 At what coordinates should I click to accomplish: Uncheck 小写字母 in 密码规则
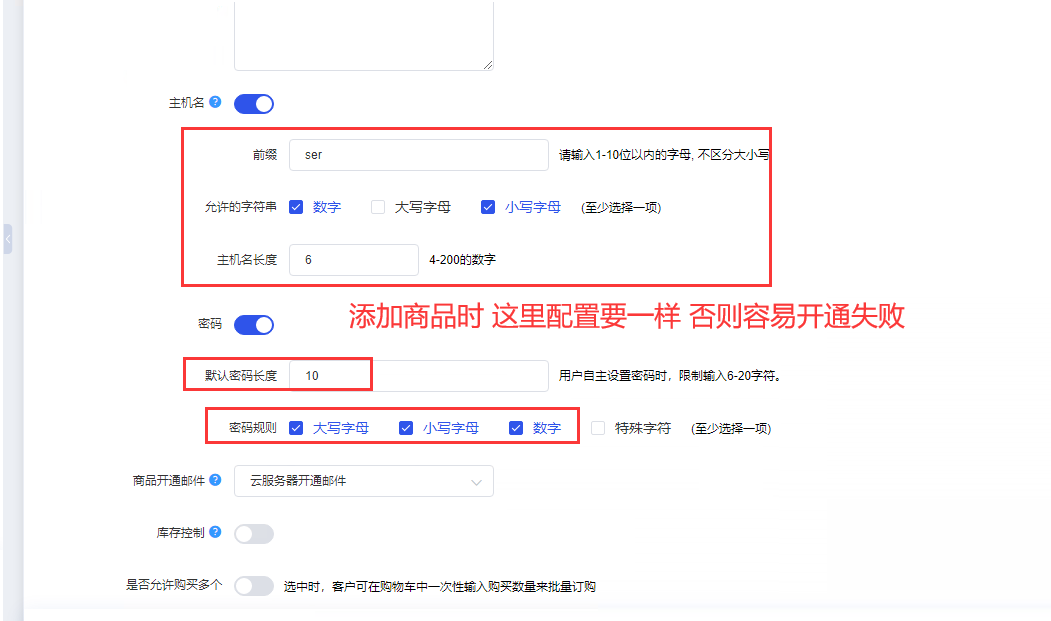(x=406, y=428)
